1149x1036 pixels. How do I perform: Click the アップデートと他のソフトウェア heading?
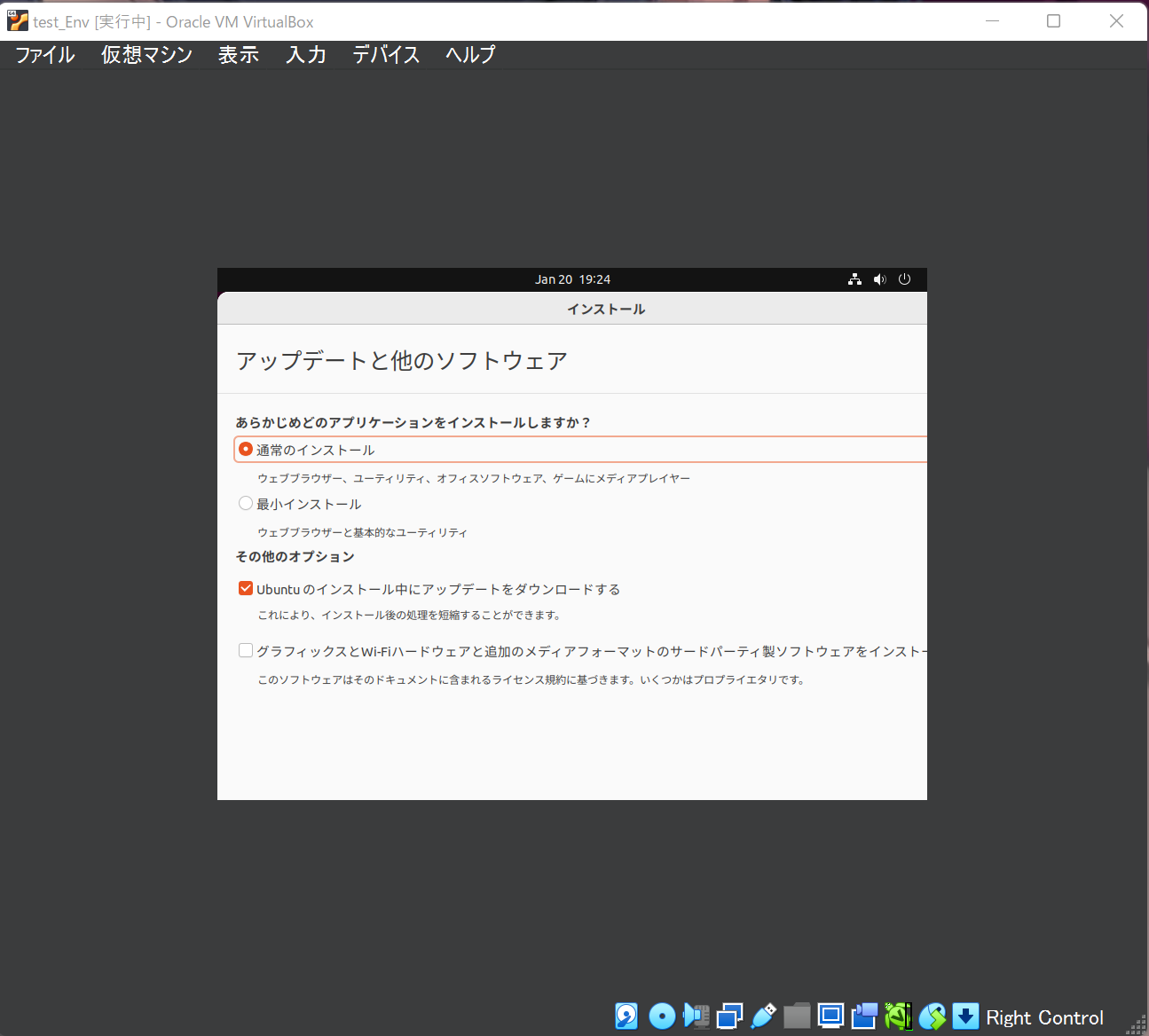401,361
